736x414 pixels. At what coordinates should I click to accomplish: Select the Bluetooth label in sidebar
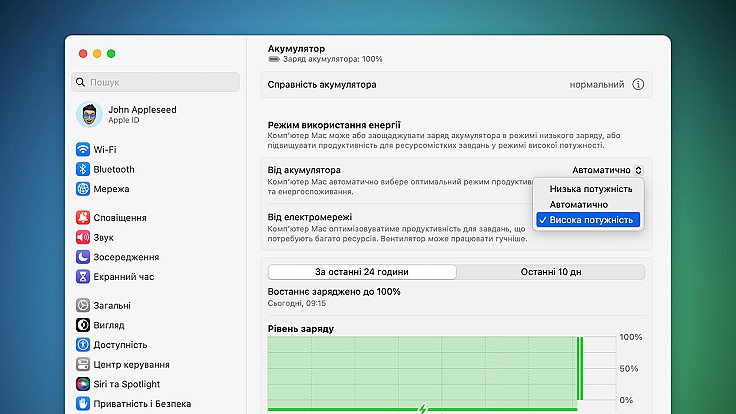[114, 169]
